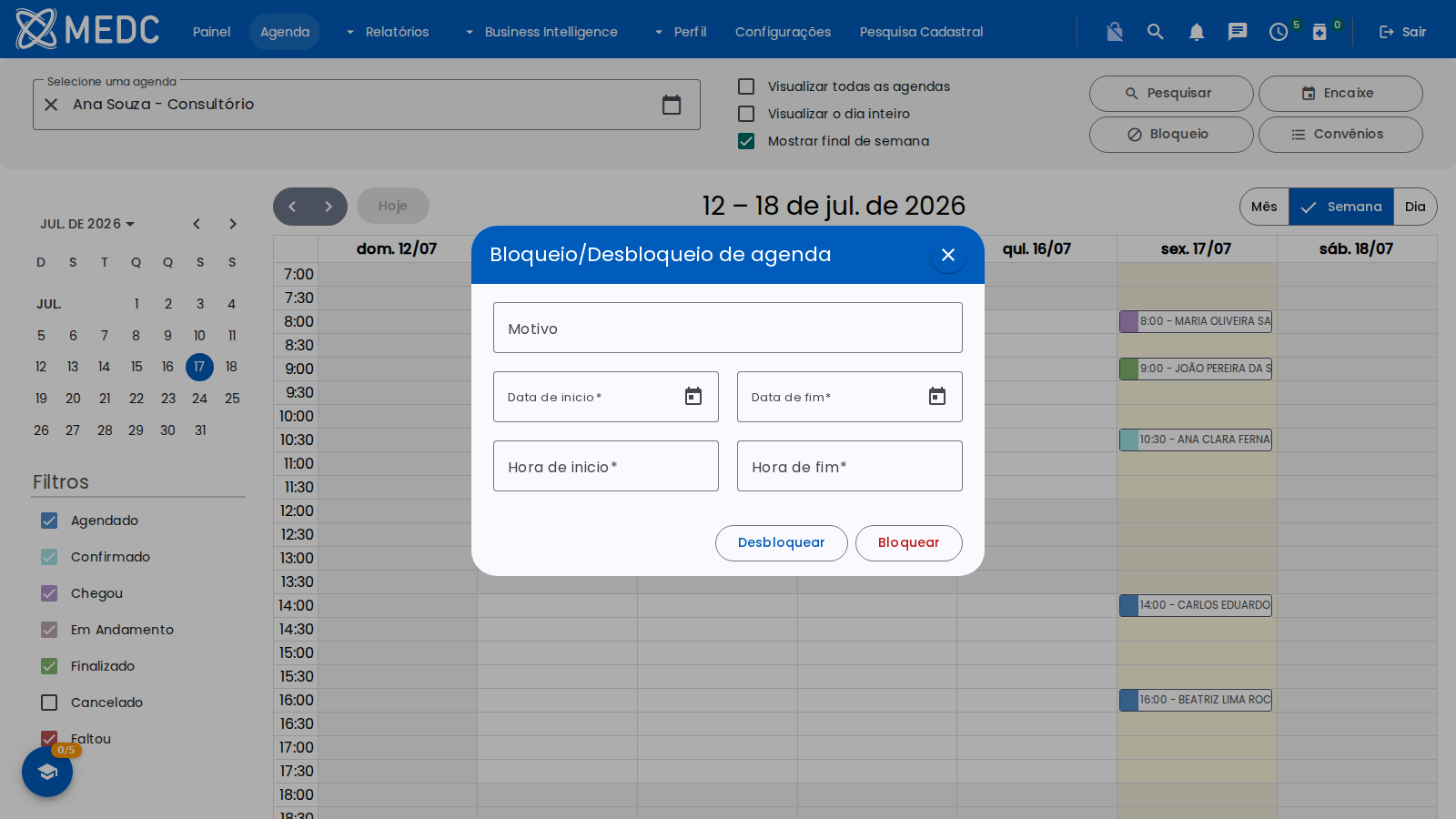
Task: Toggle the Em Andamento filter checkbox
Action: click(x=49, y=630)
